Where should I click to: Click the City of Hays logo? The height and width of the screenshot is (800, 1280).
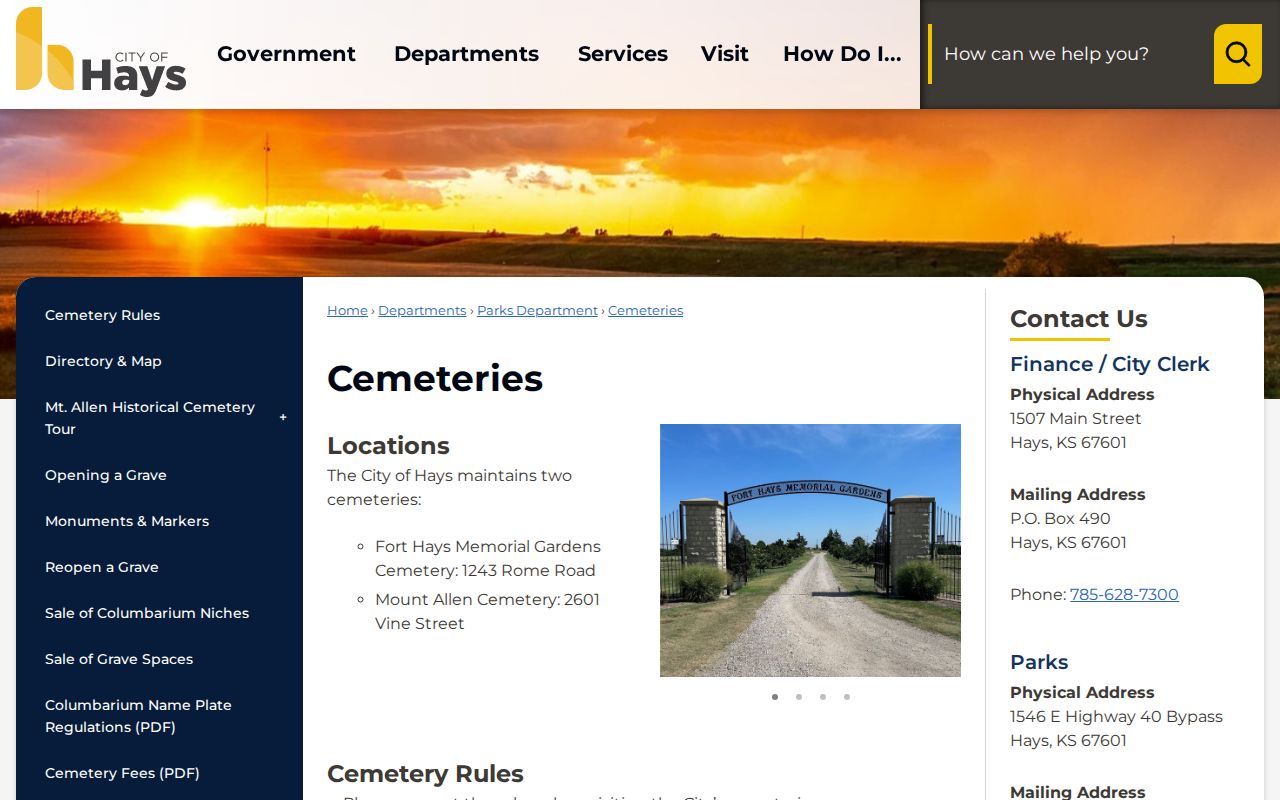[101, 52]
